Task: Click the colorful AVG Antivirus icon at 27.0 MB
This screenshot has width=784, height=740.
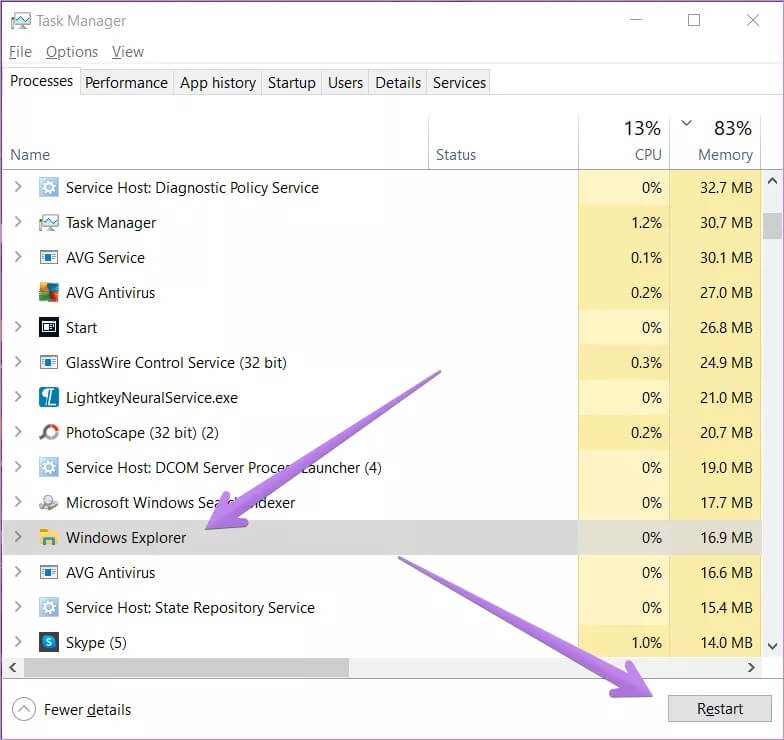Action: 48,292
